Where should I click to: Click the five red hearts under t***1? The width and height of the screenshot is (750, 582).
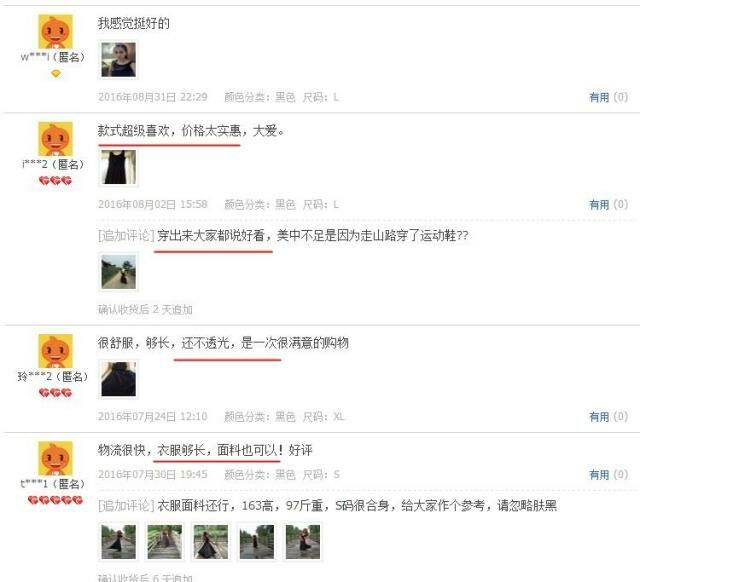pyautogui.click(x=55, y=500)
